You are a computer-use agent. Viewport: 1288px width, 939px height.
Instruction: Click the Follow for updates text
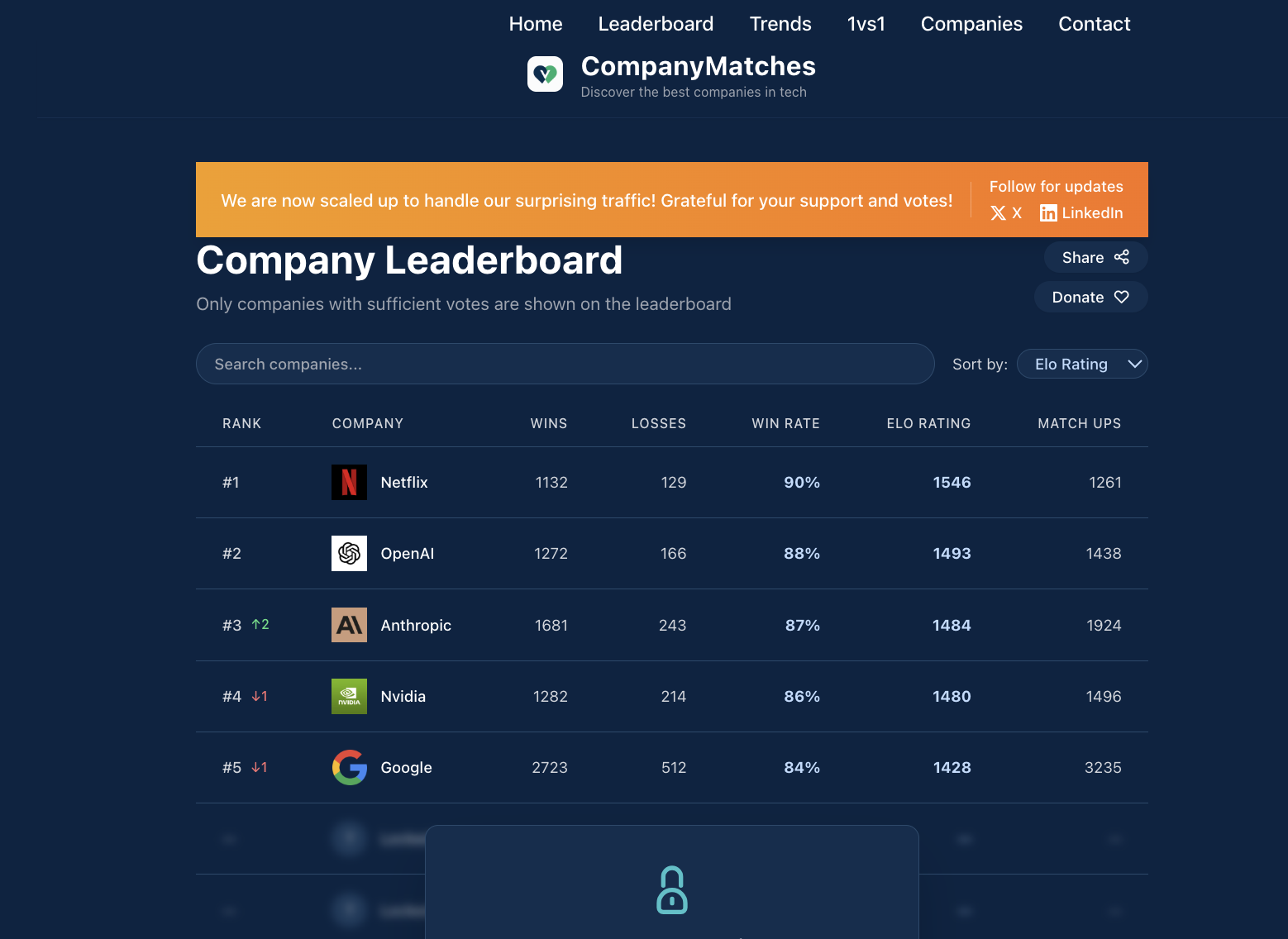pyautogui.click(x=1057, y=186)
